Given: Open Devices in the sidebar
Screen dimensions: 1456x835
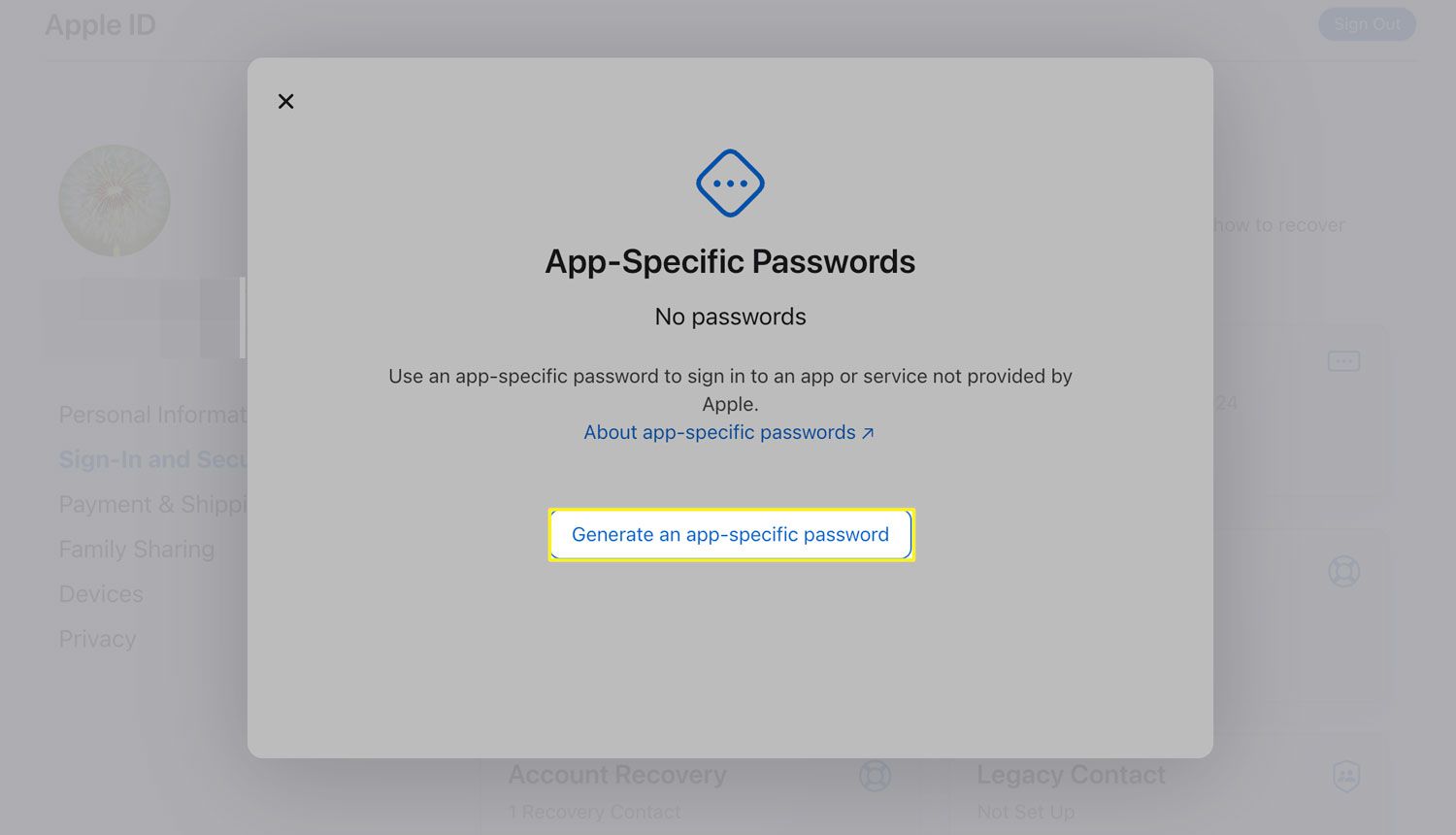Looking at the screenshot, I should click(101, 594).
